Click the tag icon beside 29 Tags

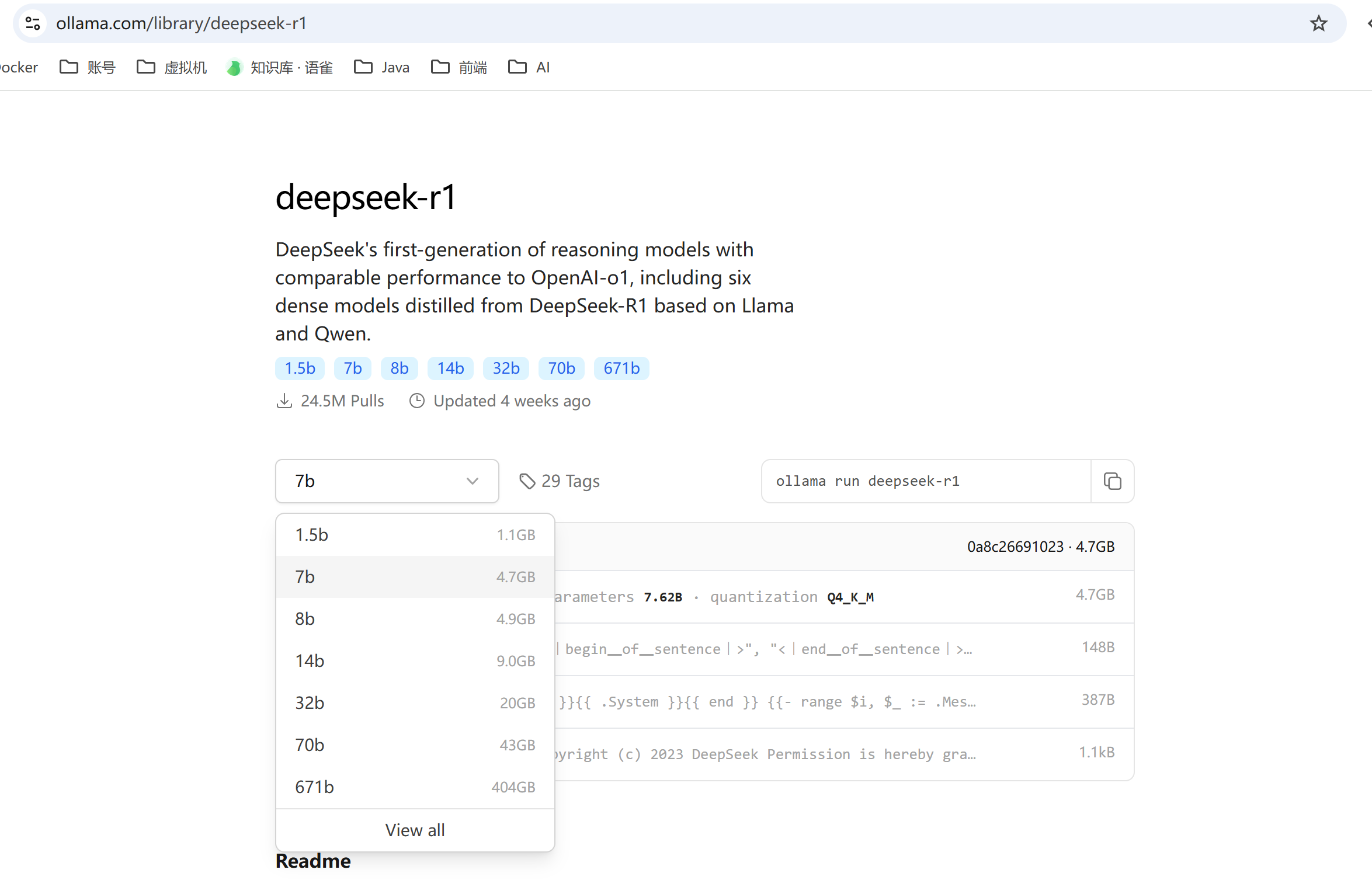[527, 481]
